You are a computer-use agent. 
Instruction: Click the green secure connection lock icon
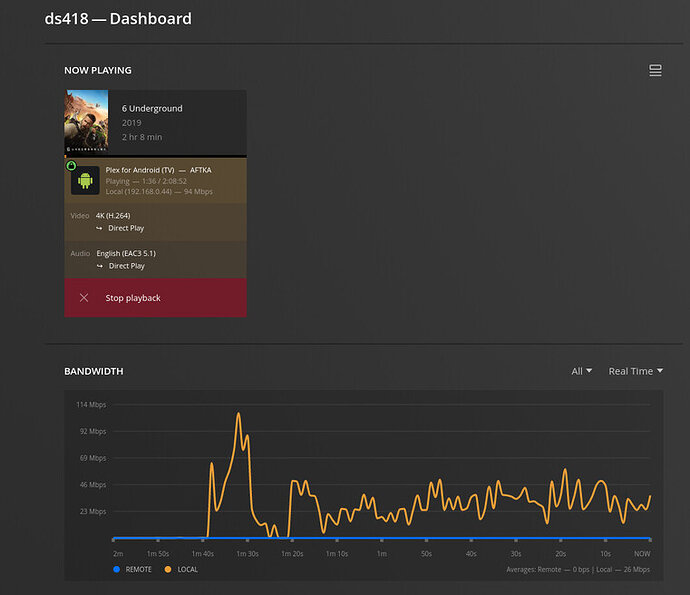pyautogui.click(x=71, y=165)
